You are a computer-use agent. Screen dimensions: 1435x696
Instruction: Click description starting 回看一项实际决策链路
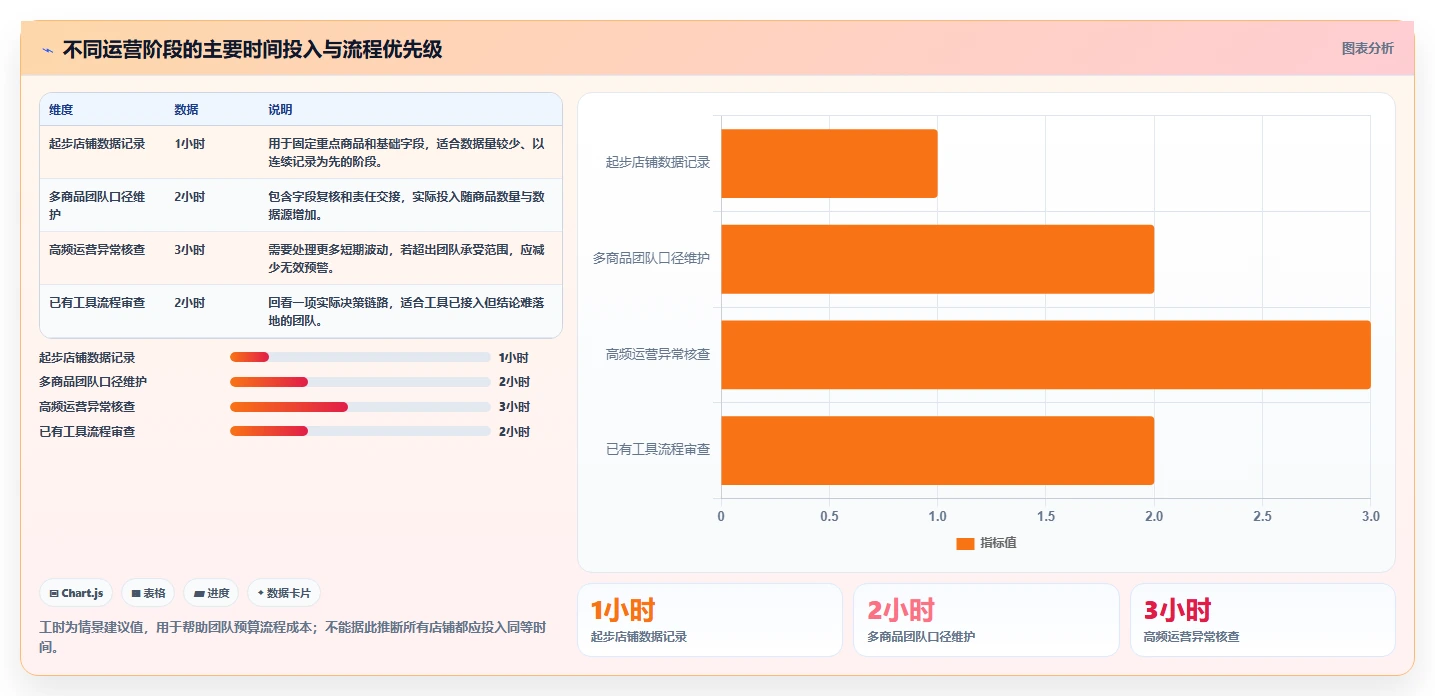click(407, 312)
